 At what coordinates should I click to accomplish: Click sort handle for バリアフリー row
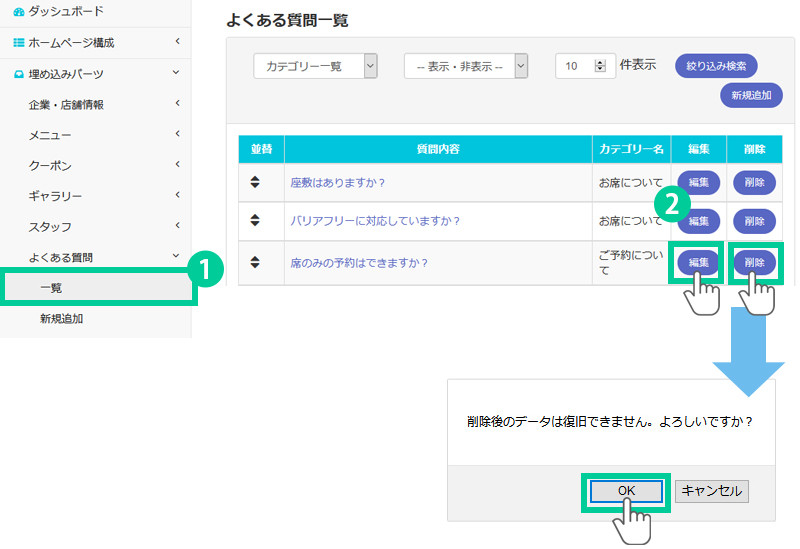click(x=255, y=221)
